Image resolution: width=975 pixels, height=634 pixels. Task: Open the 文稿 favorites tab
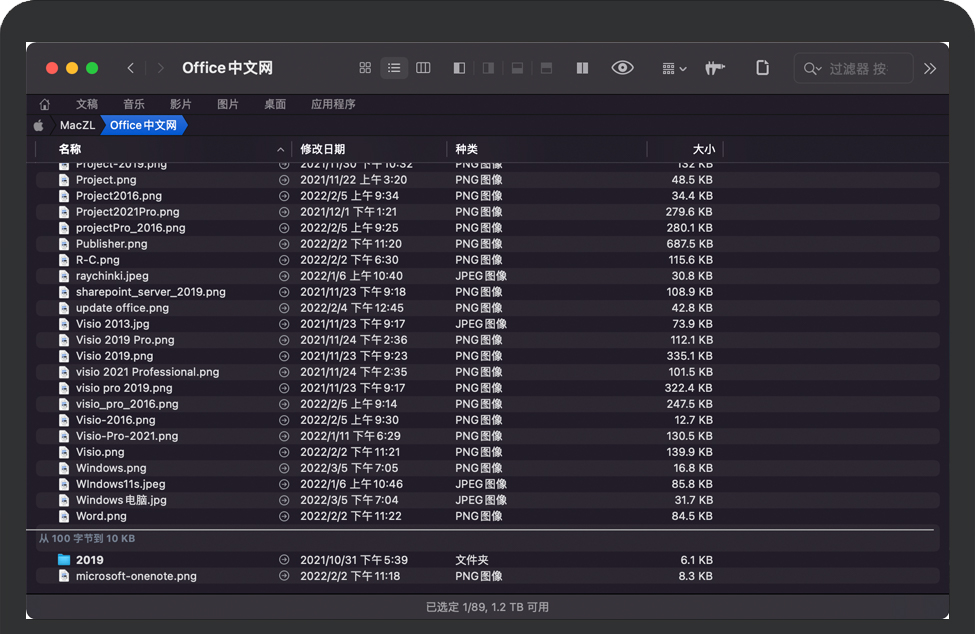tap(87, 104)
